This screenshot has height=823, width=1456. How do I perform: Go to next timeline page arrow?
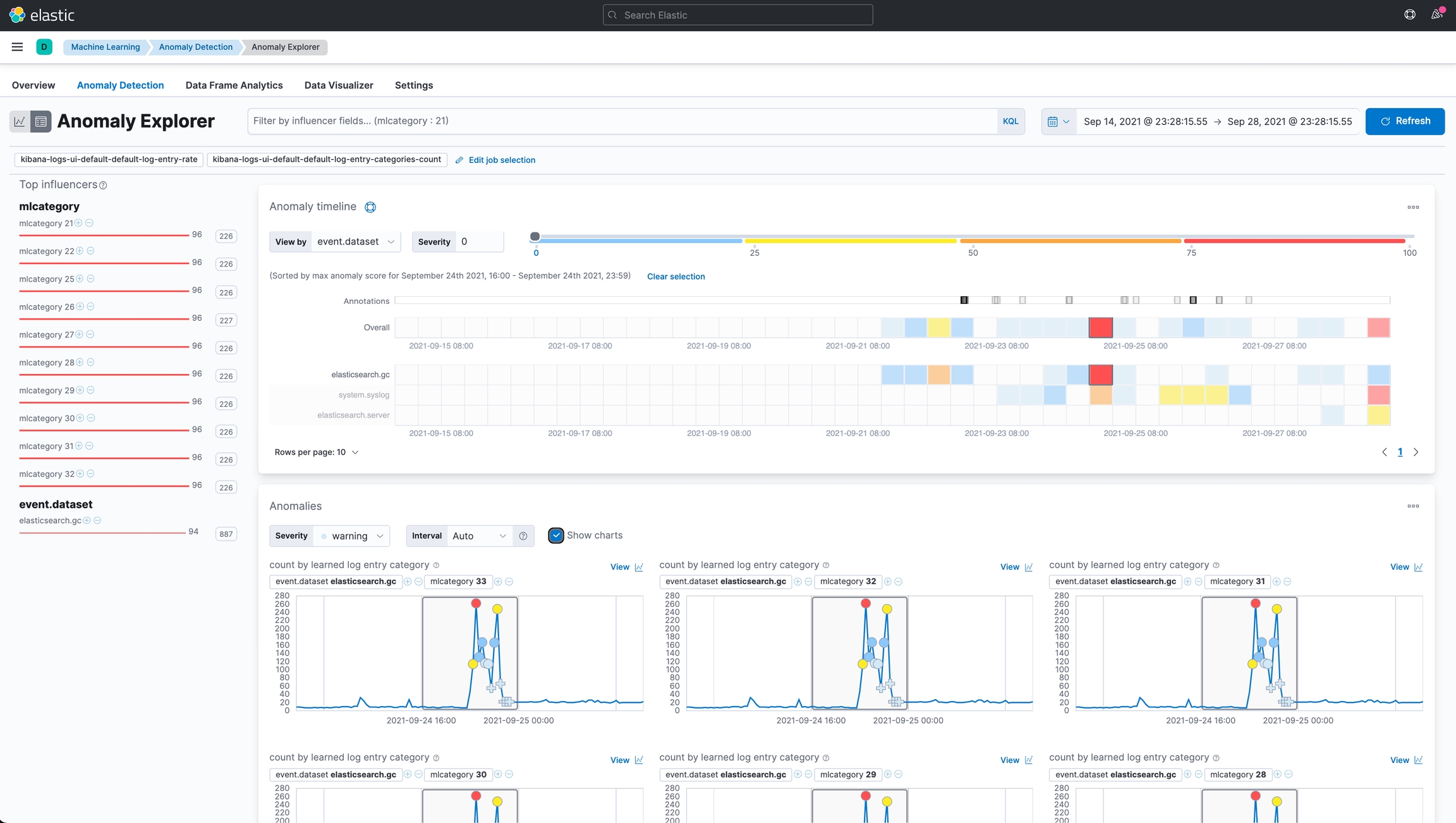click(1416, 452)
